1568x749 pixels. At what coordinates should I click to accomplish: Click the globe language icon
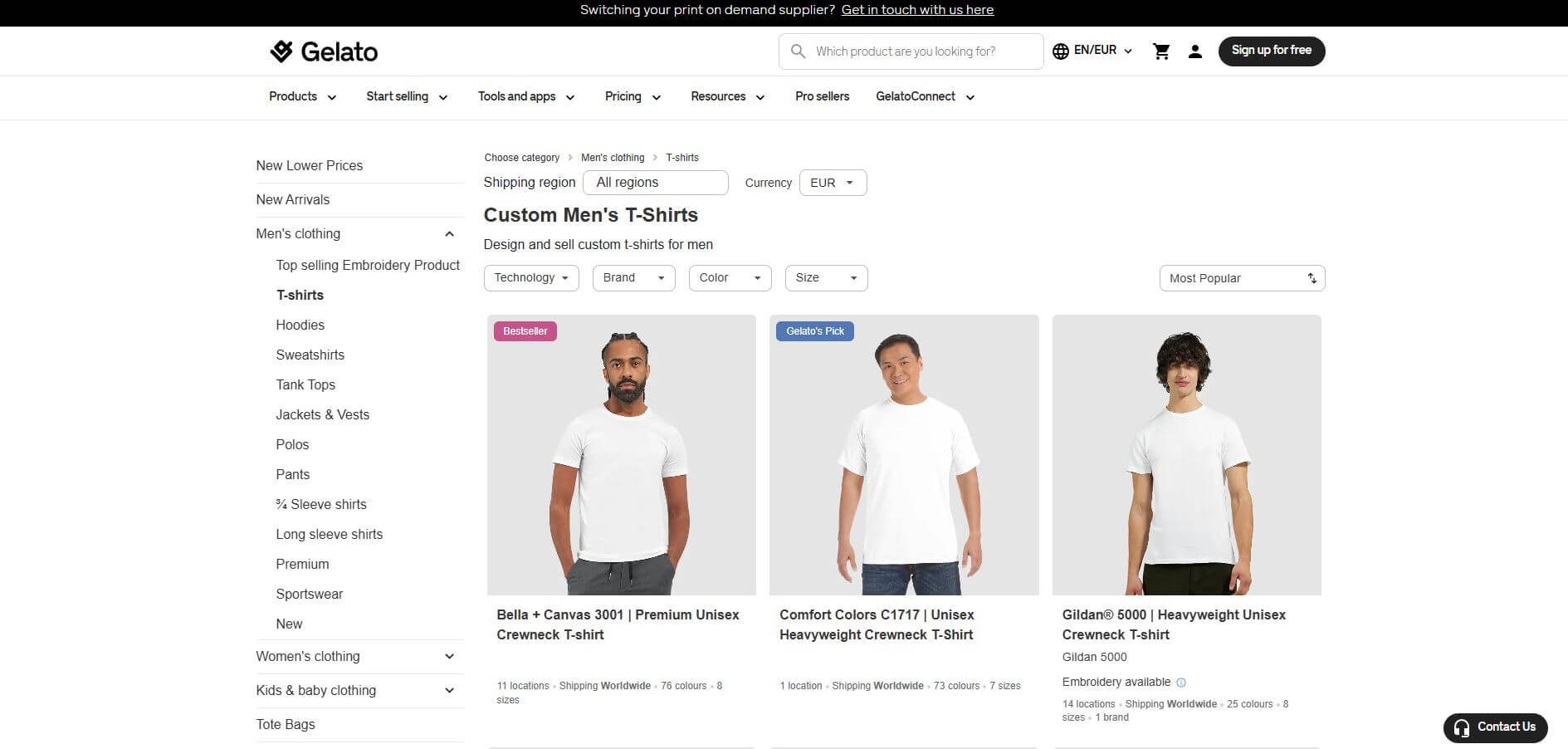(x=1060, y=51)
